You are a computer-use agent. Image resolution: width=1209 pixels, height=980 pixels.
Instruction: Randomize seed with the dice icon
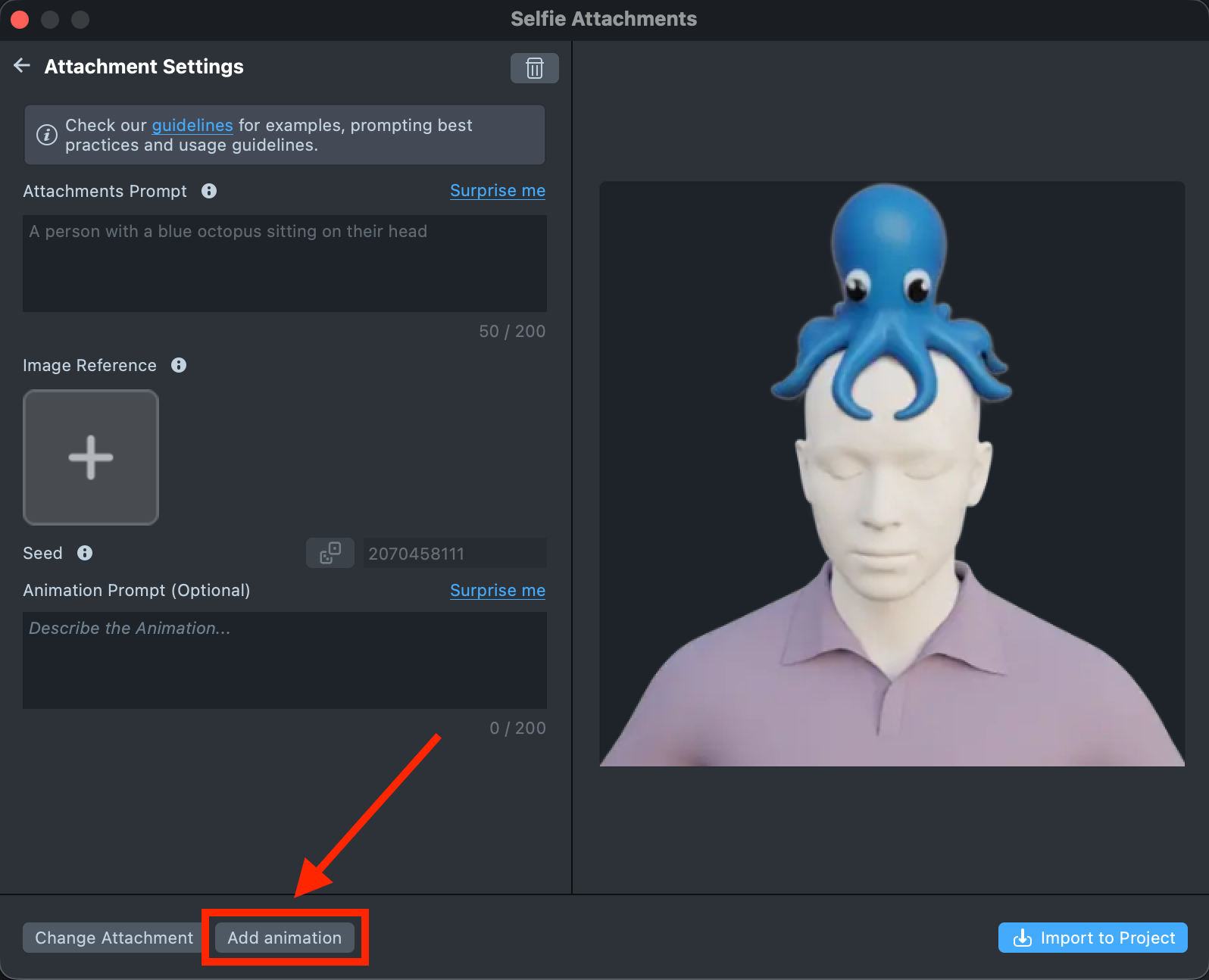330,553
